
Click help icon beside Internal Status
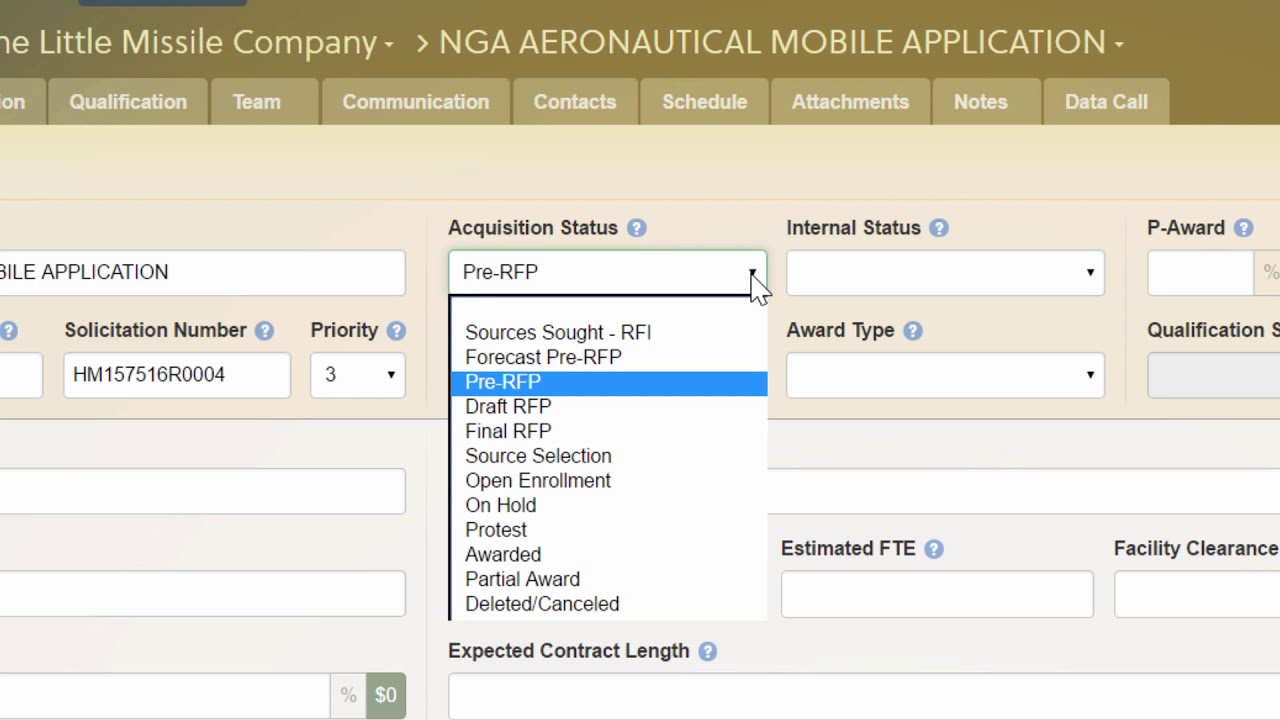coord(938,228)
